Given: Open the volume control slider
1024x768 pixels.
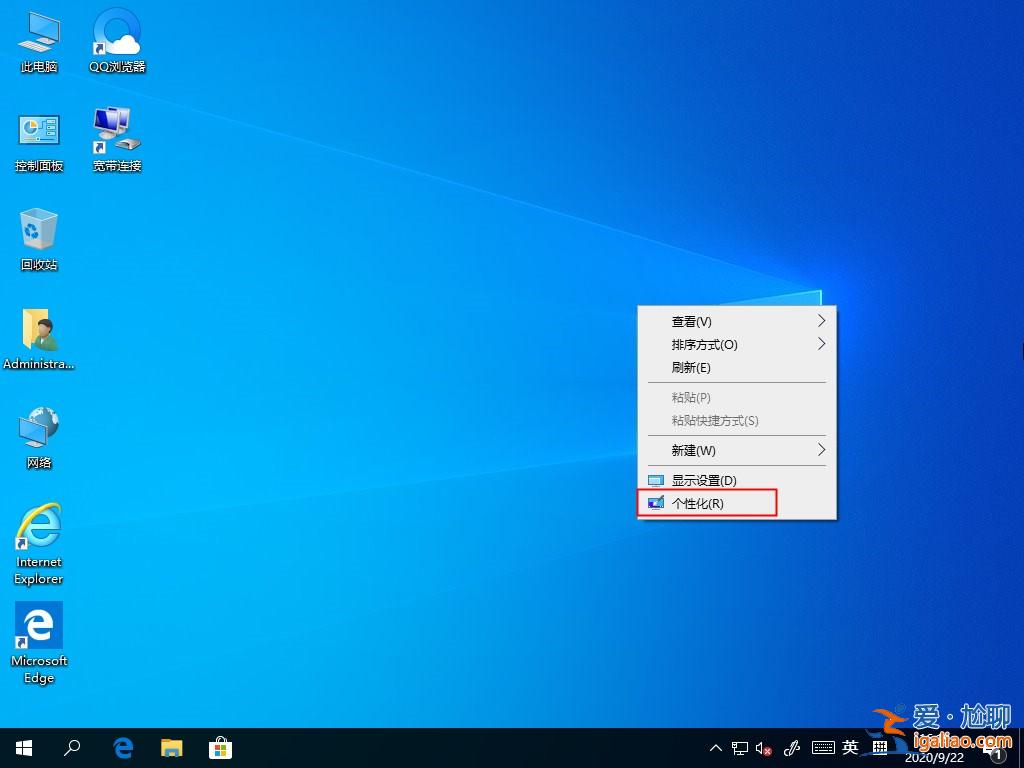Looking at the screenshot, I should [764, 747].
